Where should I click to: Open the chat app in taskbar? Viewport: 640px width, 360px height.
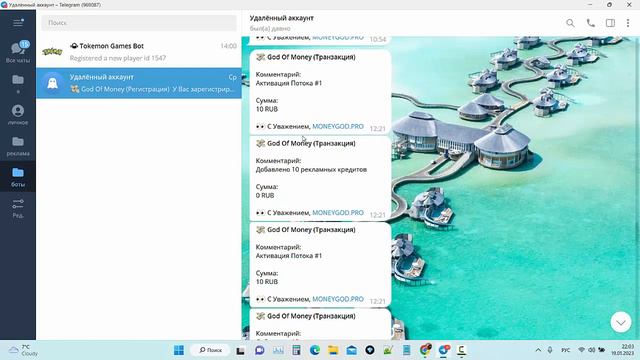click(259, 350)
